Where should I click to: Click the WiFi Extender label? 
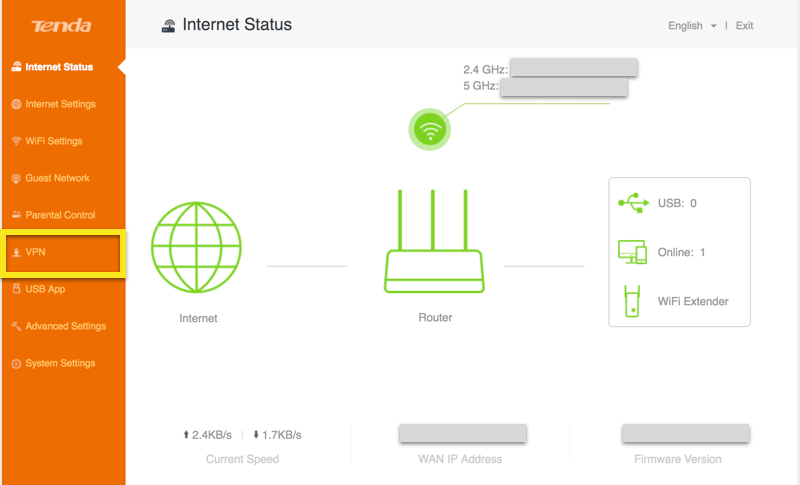tap(693, 301)
